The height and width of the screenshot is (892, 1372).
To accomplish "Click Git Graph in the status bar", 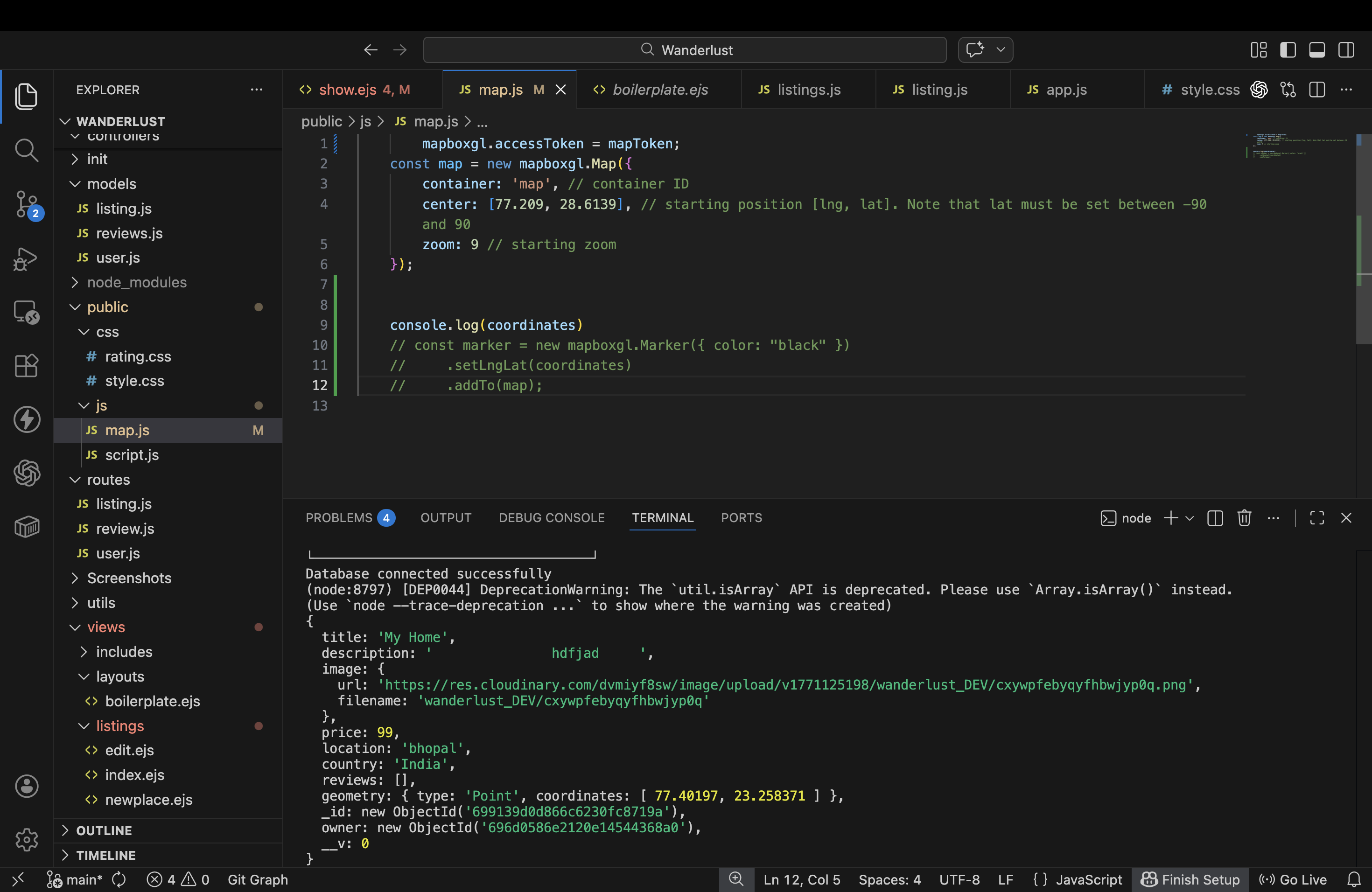I will pyautogui.click(x=258, y=880).
